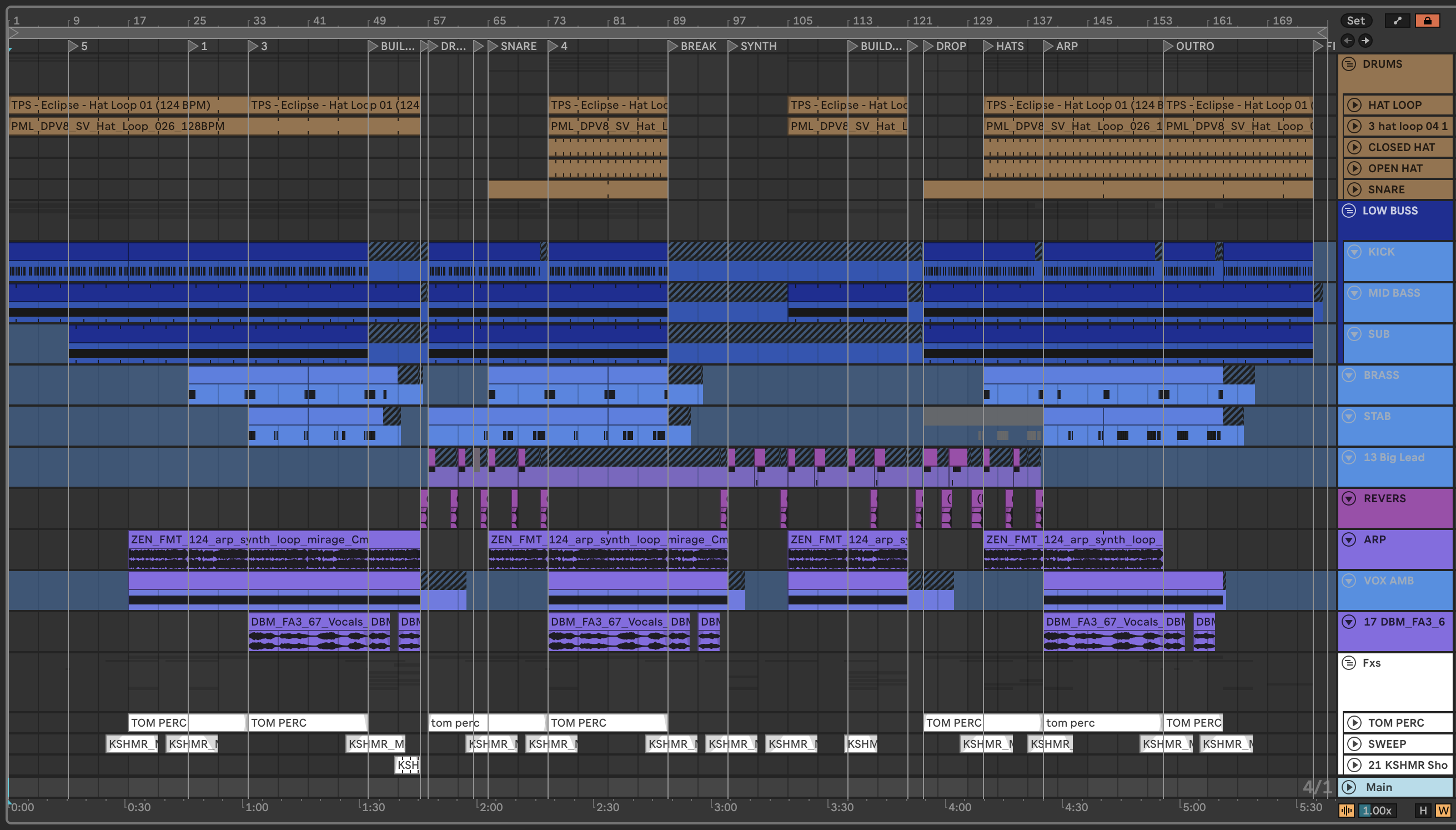1456x830 pixels.
Task: Unfold the KICK track arrow
Action: pos(1354,252)
